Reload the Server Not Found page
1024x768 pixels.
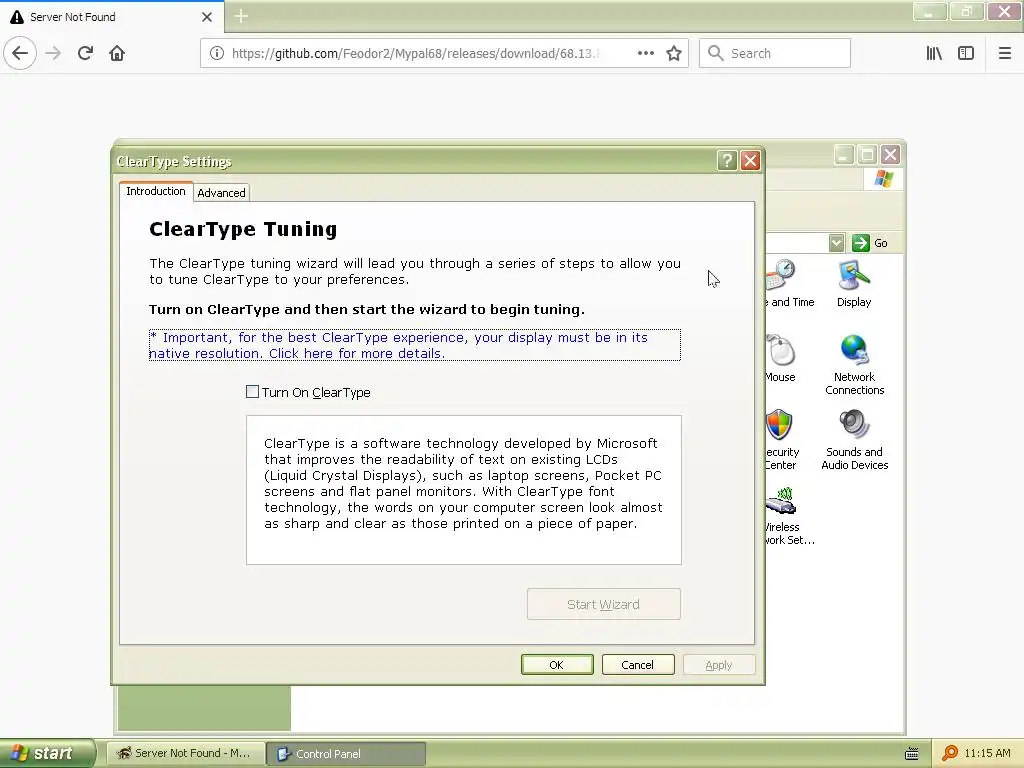(x=86, y=54)
